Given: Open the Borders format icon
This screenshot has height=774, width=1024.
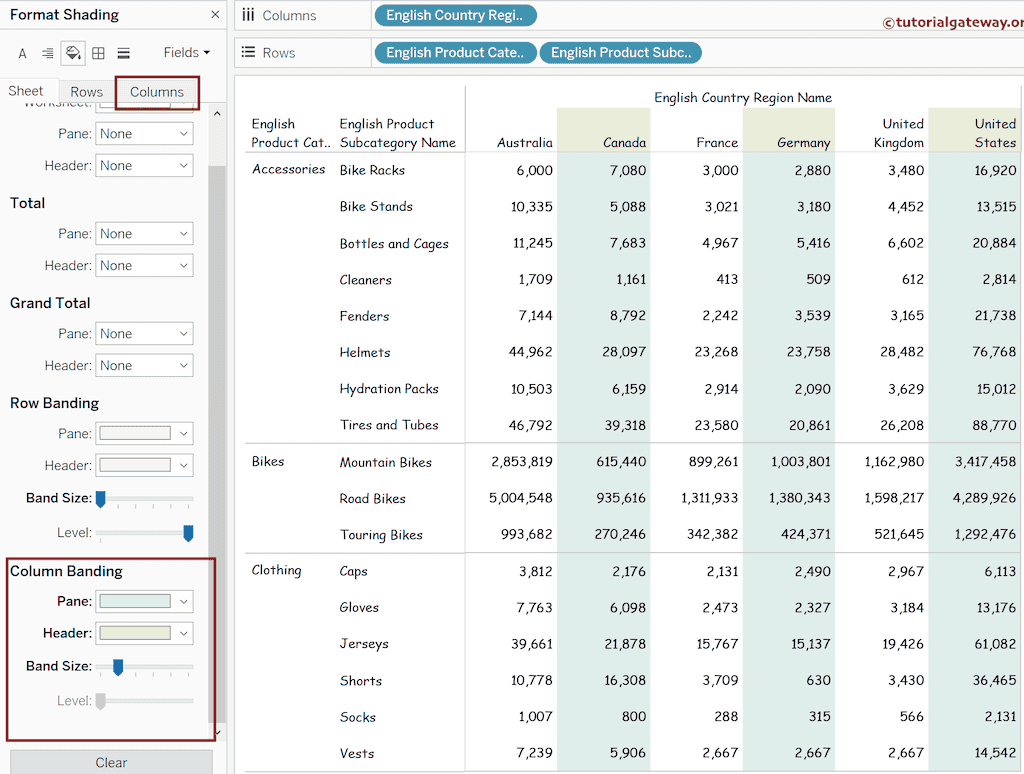Looking at the screenshot, I should point(98,54).
